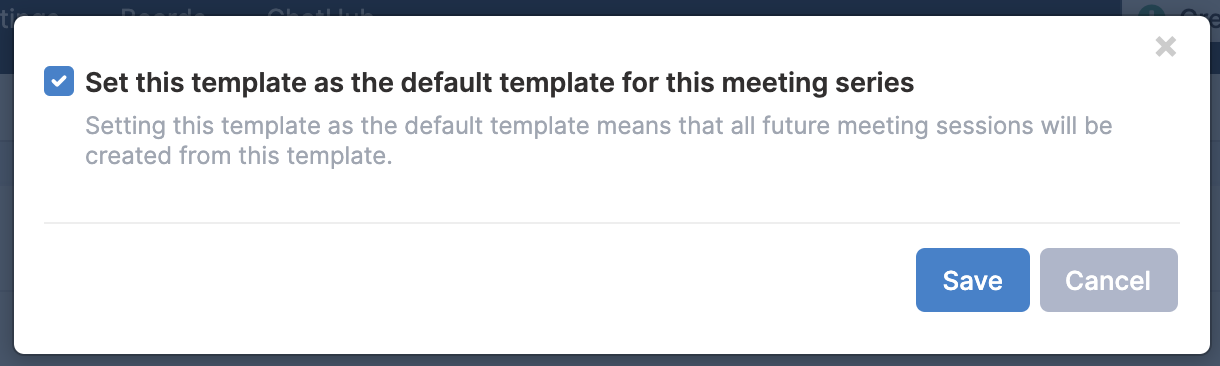Toggle the blue checkmark box
1220x366 pixels.
coord(59,81)
